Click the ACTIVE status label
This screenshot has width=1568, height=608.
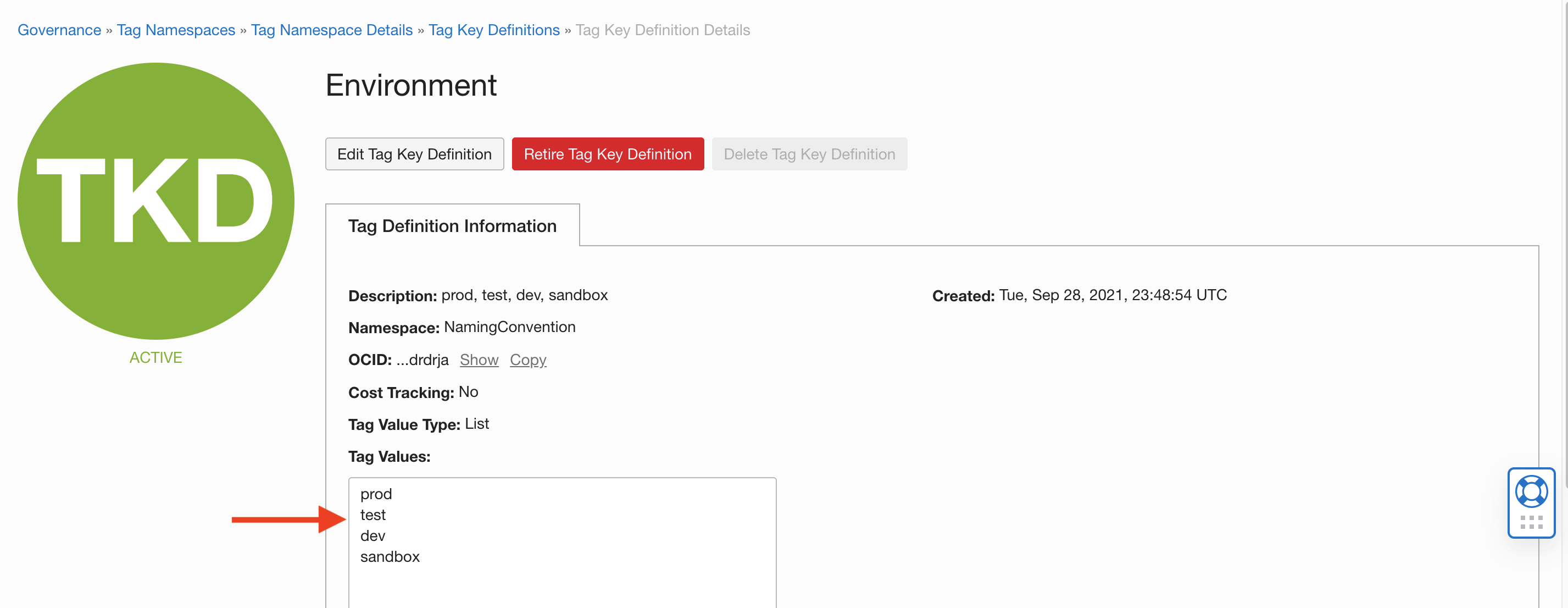pos(155,358)
